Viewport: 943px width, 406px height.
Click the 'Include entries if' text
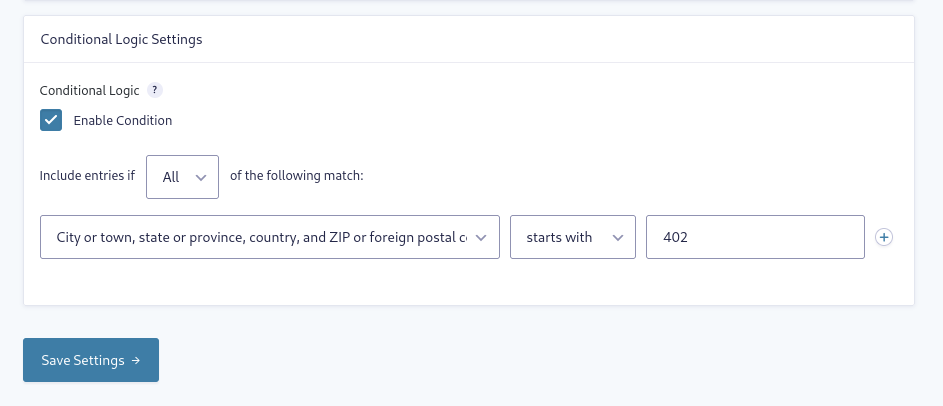(x=87, y=176)
